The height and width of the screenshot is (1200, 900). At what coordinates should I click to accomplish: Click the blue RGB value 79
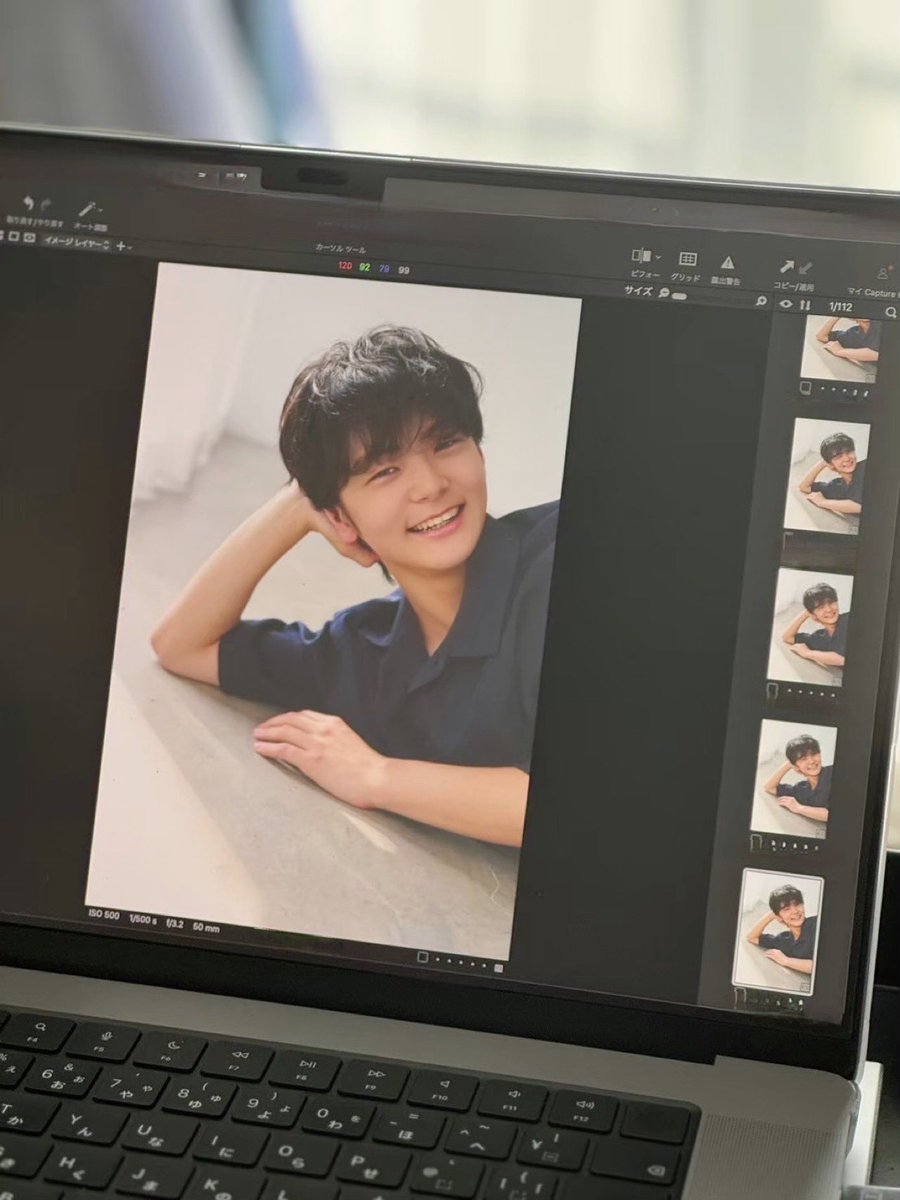click(x=384, y=268)
